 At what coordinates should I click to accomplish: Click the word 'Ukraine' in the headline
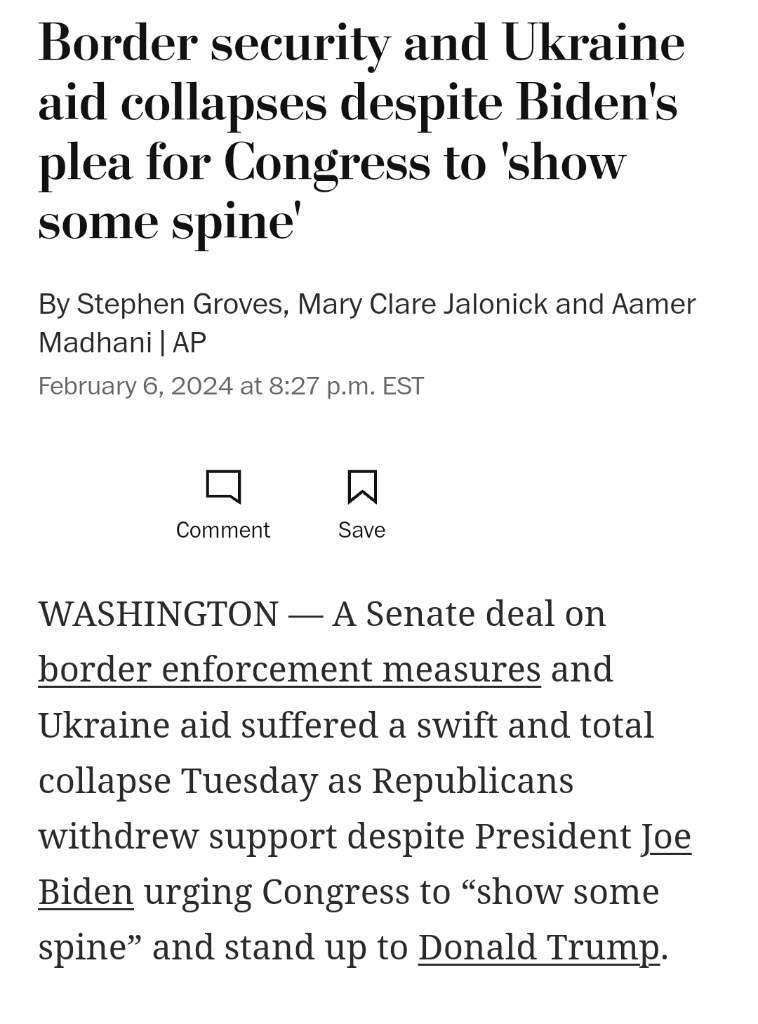pos(593,43)
